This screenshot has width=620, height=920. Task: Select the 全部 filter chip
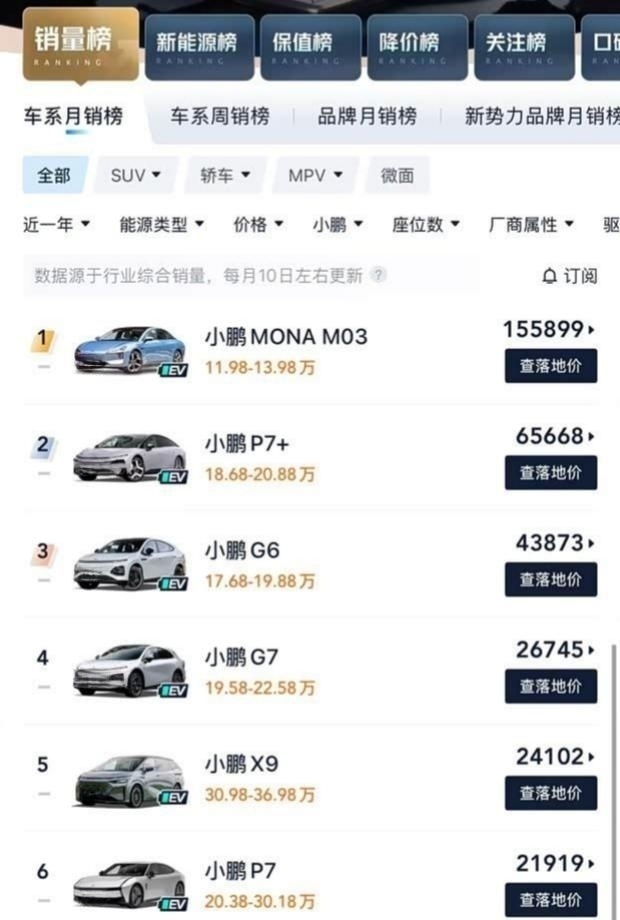click(54, 176)
